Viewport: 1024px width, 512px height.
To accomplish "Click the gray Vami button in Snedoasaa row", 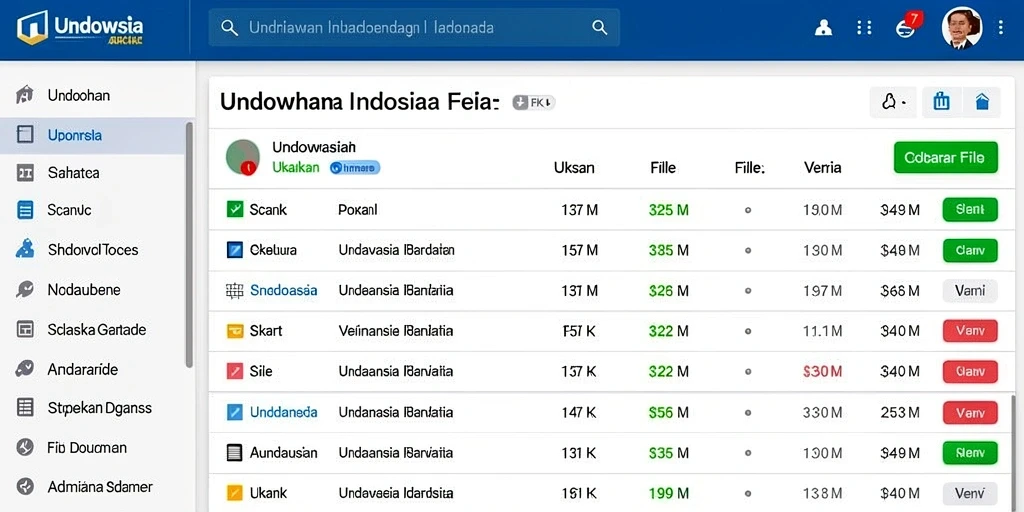I will coord(970,291).
